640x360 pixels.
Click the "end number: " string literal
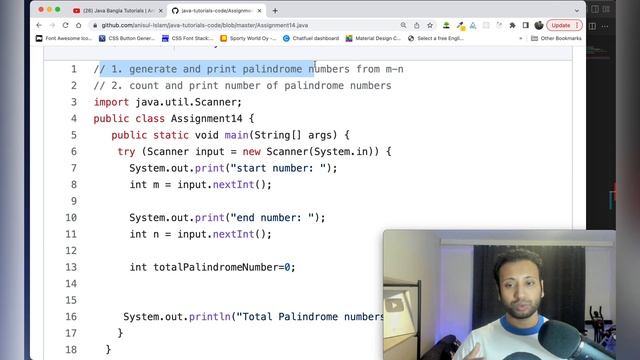(x=272, y=218)
